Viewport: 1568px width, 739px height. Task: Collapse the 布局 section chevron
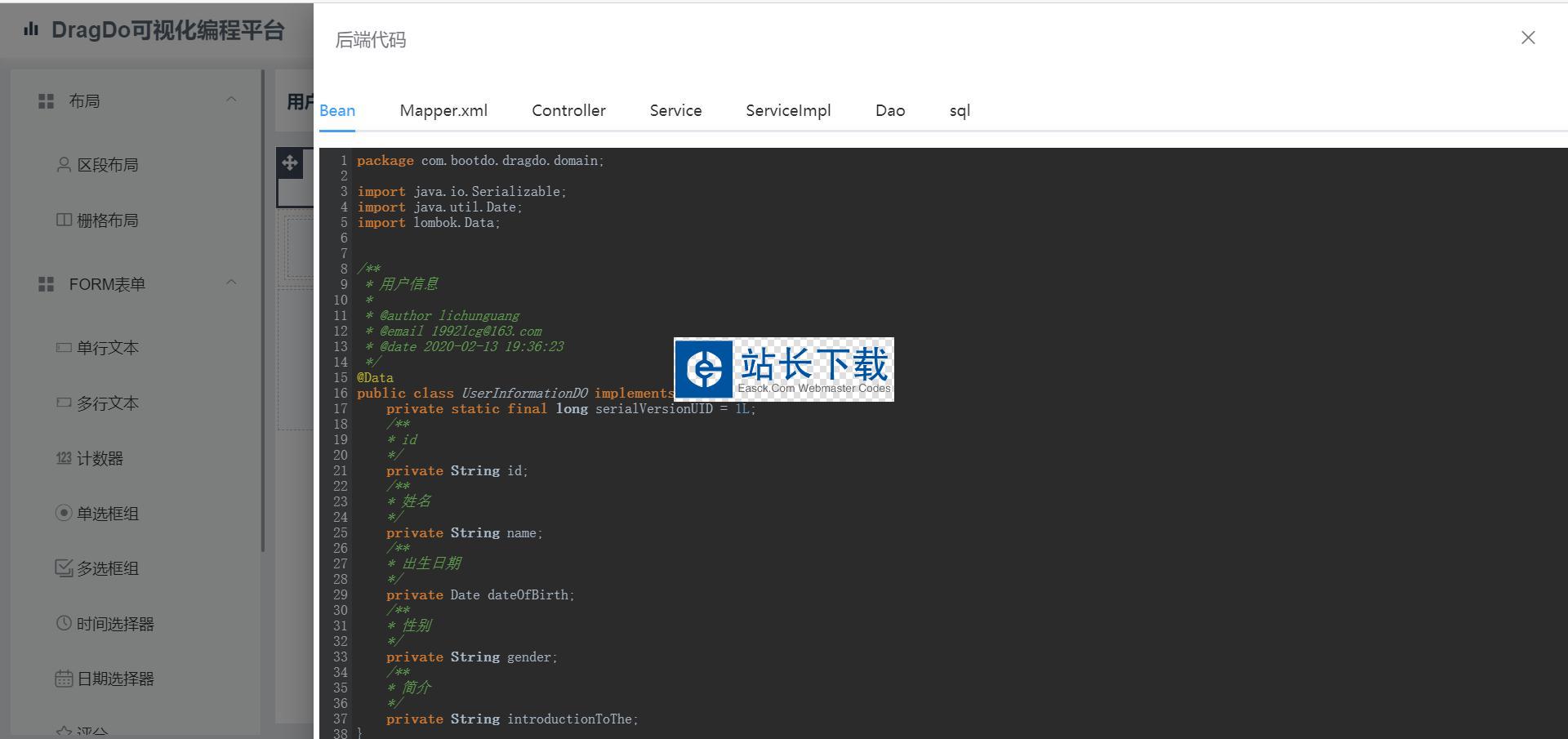tap(231, 100)
